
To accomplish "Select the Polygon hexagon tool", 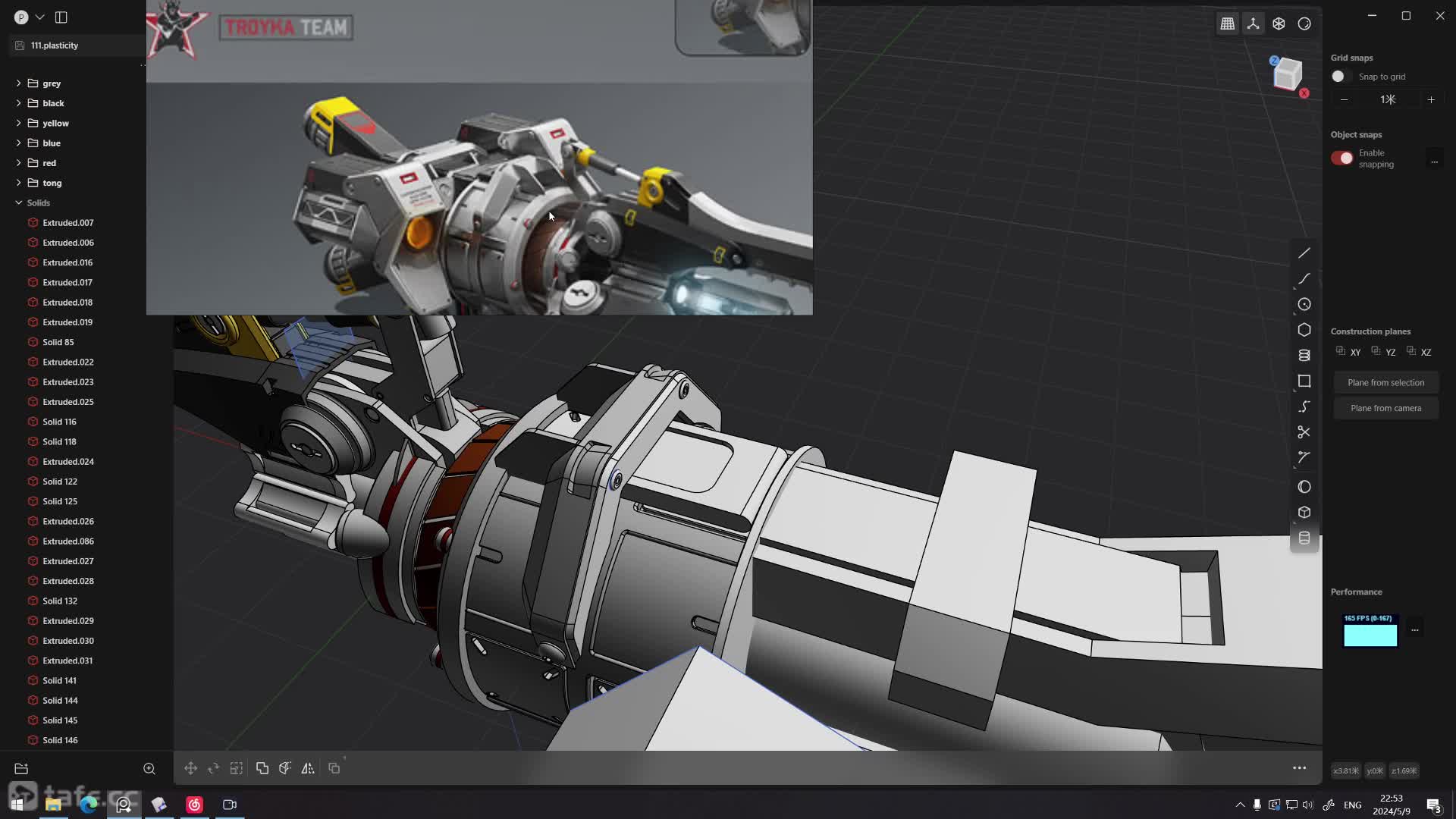I will (1304, 330).
